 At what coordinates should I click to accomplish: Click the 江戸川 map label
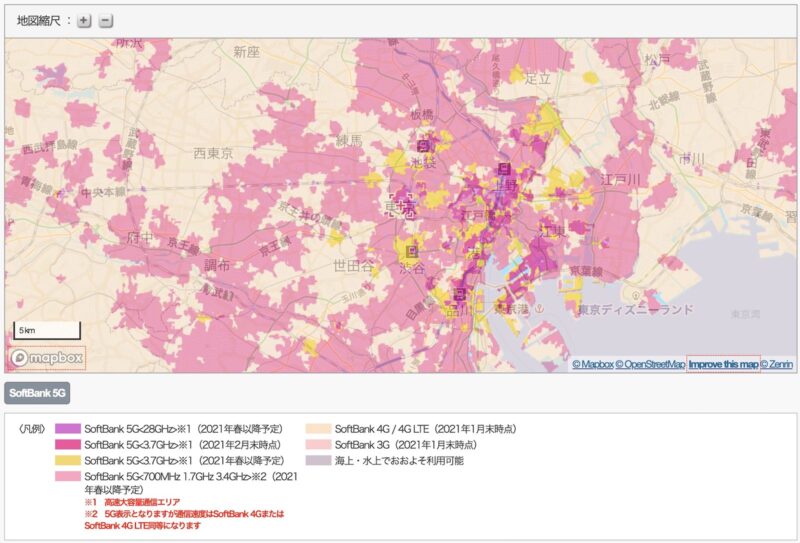(x=620, y=180)
